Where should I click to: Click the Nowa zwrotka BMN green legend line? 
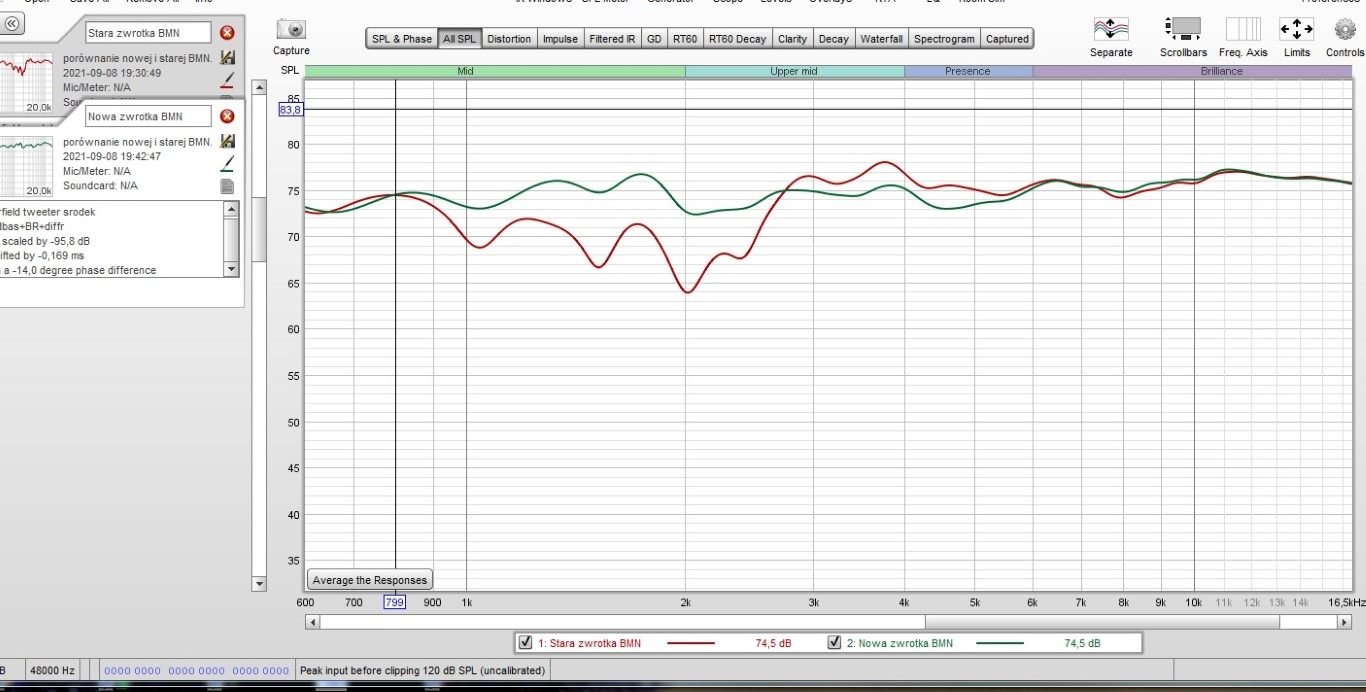pyautogui.click(x=1000, y=643)
